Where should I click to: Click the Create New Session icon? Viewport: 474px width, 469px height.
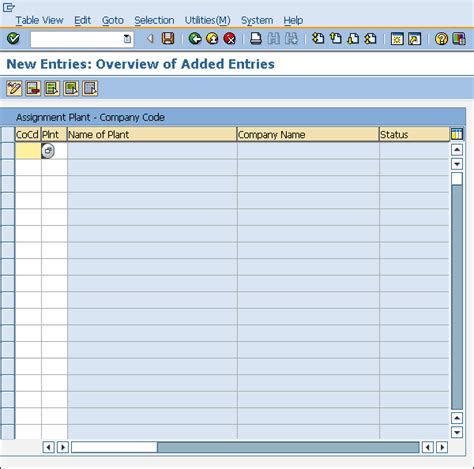coord(397,39)
